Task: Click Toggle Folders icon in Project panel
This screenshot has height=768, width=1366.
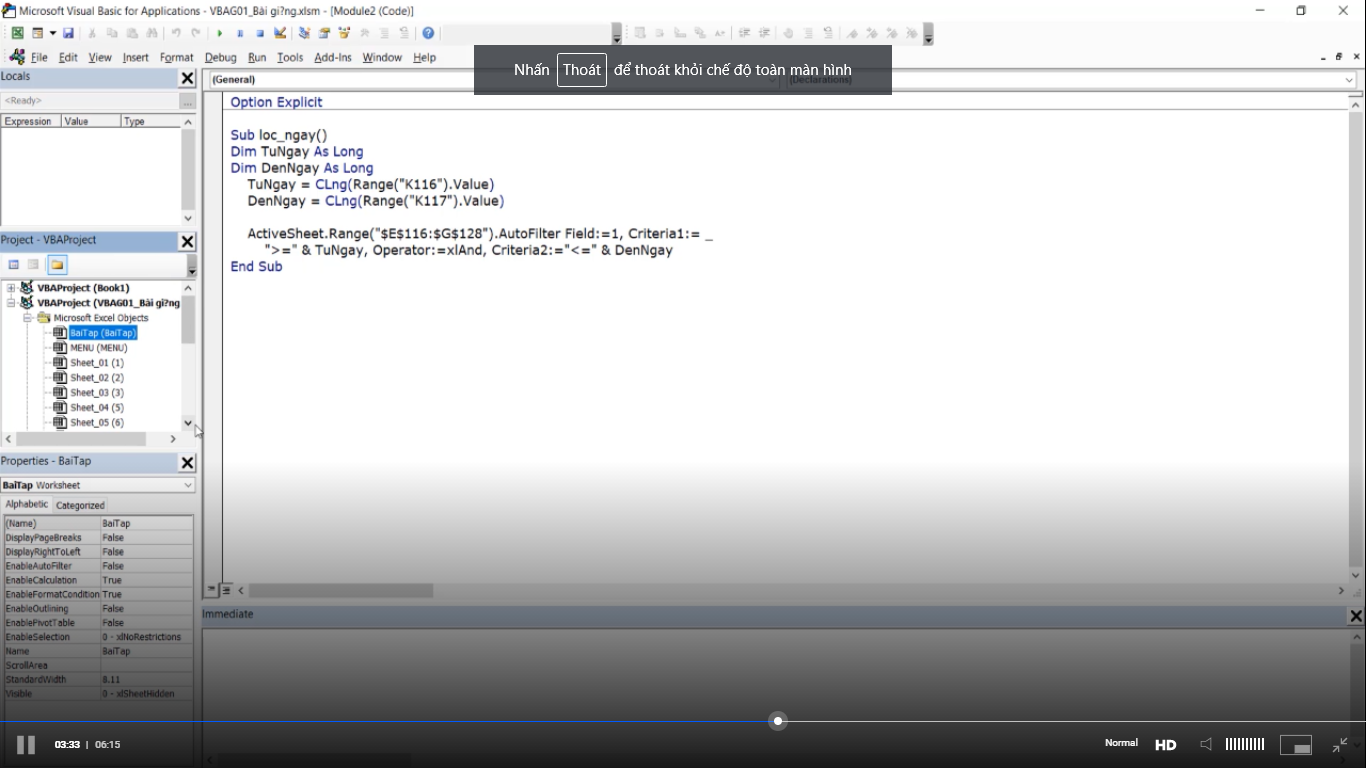Action: pos(57,264)
